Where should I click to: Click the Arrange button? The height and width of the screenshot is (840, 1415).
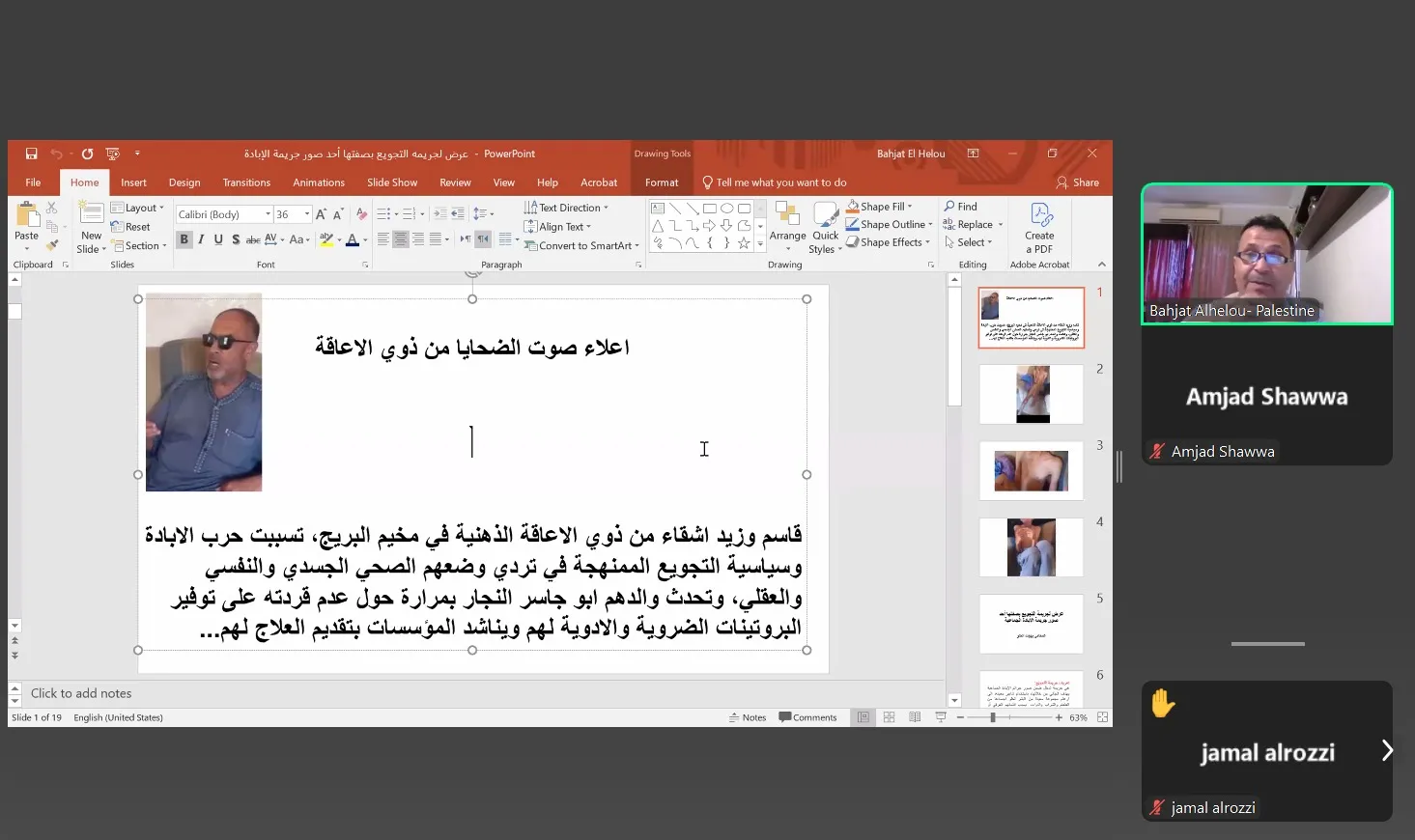[x=787, y=228]
